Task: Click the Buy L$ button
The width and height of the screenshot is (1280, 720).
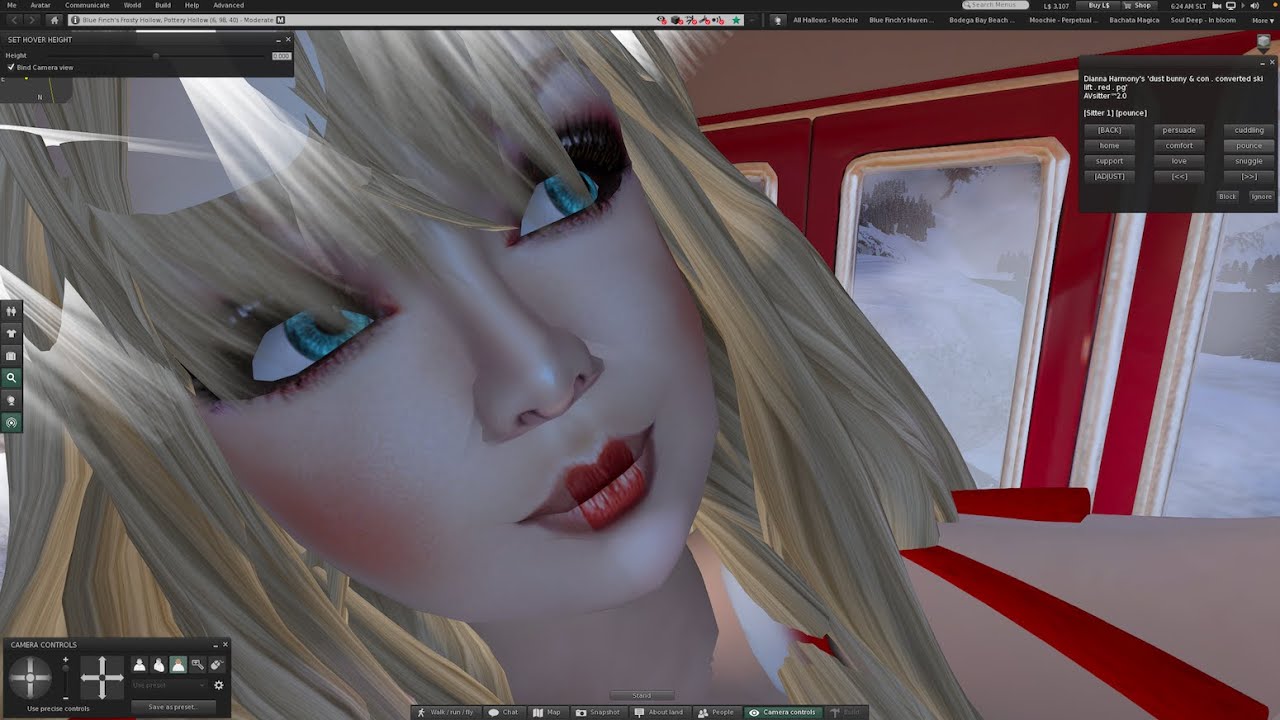Action: 1099,5
